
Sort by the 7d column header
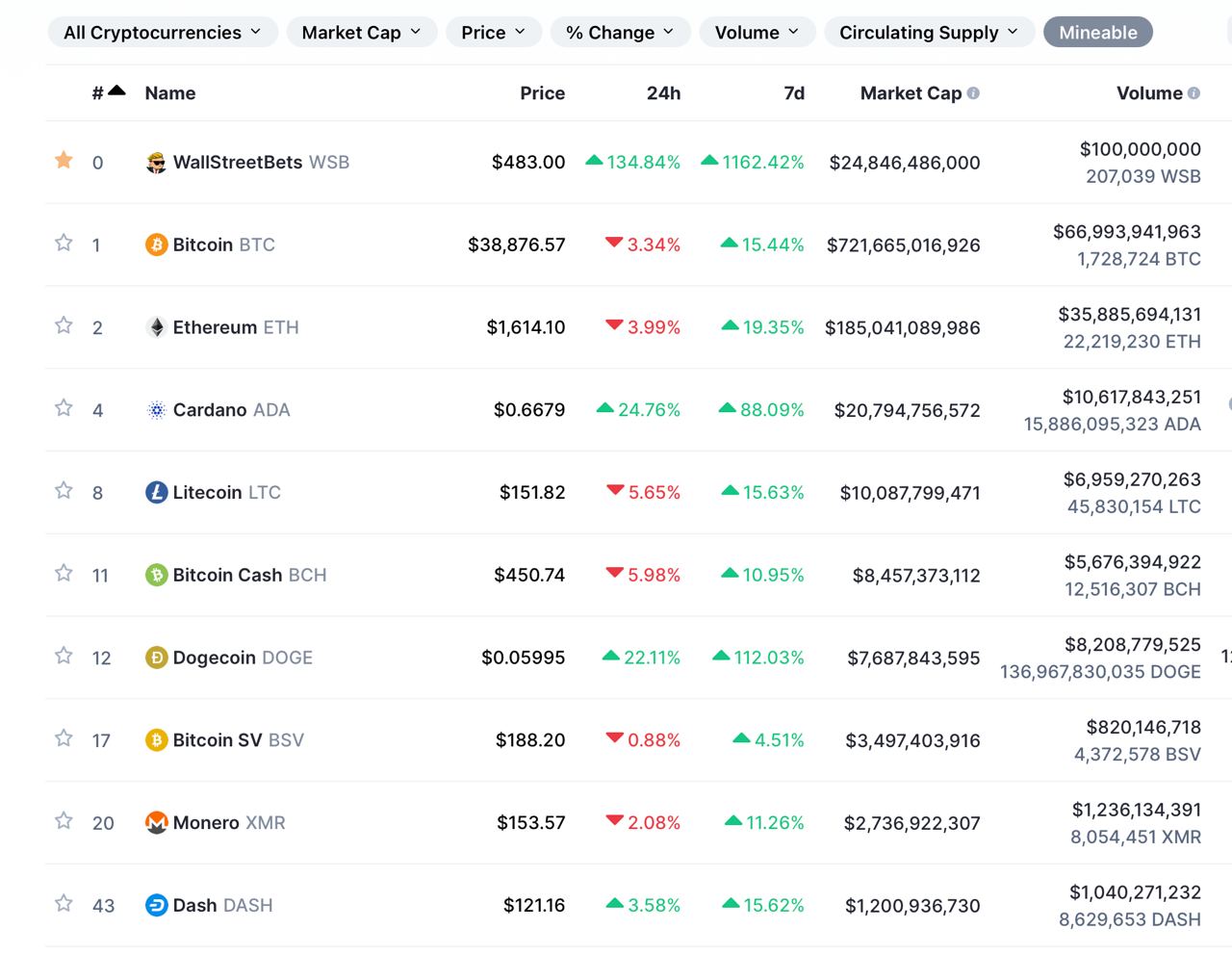(794, 93)
